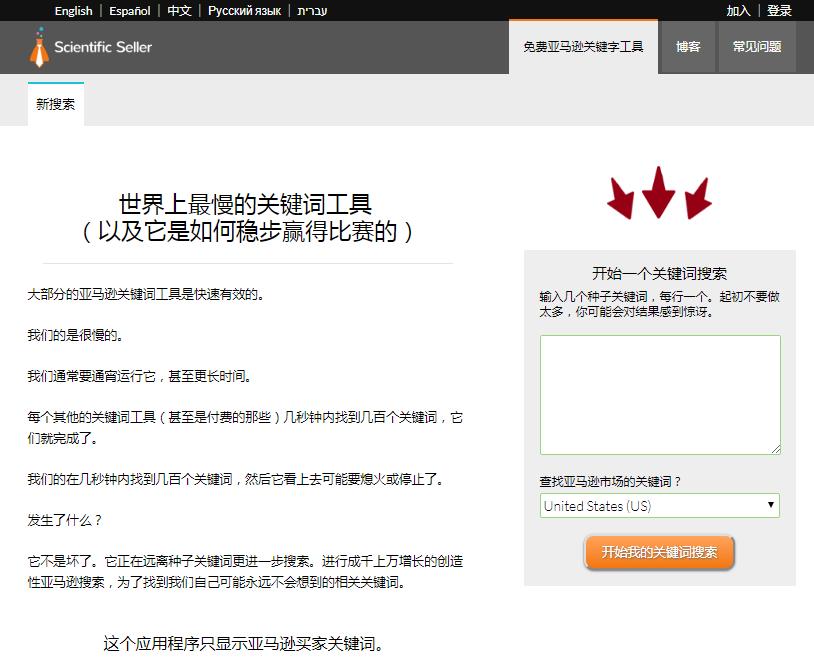Open the 免费亚马逊关键字工具 tab
The image size is (814, 658).
583,47
